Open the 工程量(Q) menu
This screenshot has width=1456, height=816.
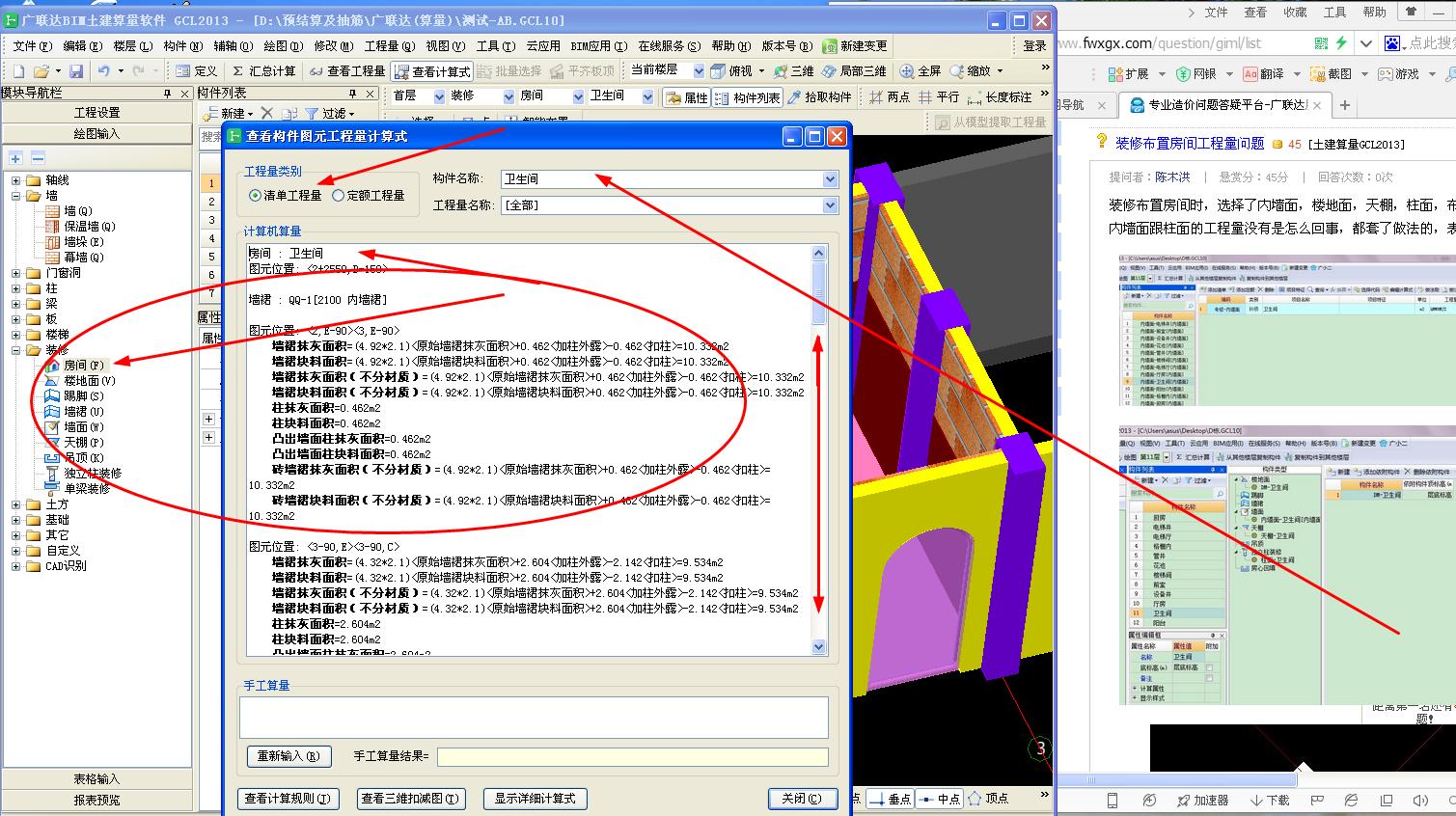tap(389, 45)
